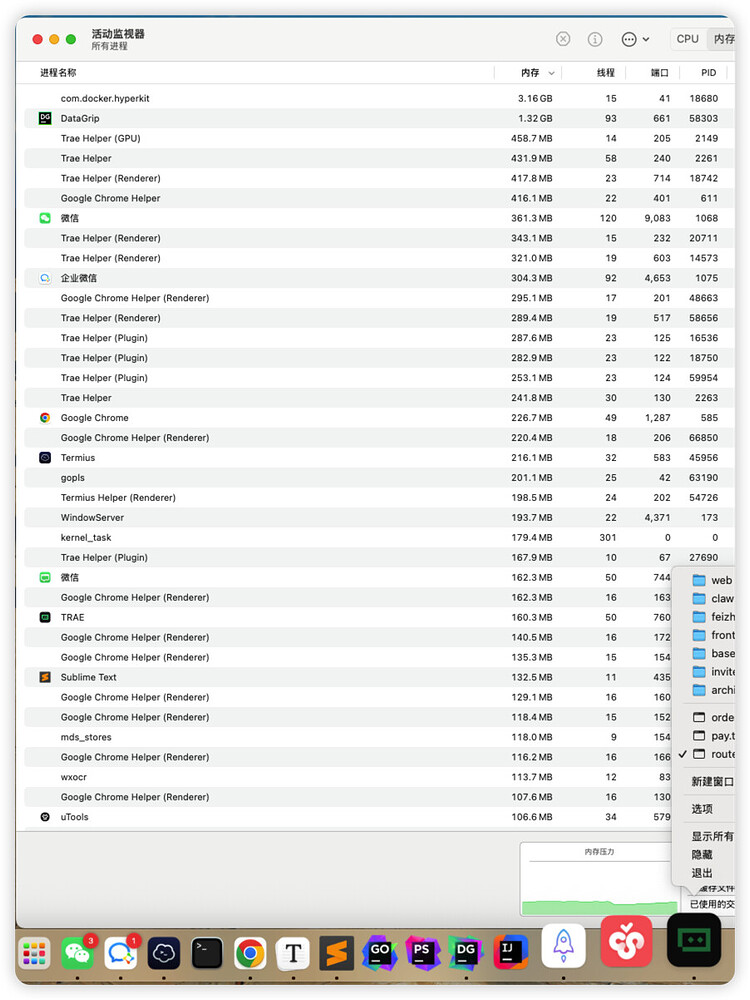Switch to the CPU tab
This screenshot has height=1000, width=750.
tap(687, 39)
